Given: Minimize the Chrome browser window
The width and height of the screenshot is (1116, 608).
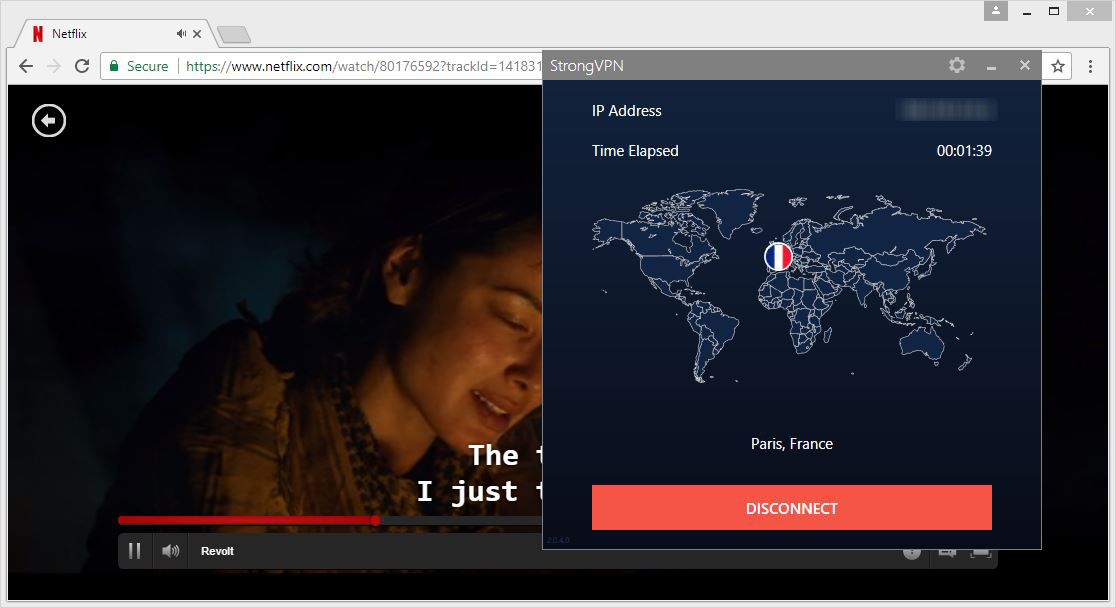Looking at the screenshot, I should [x=1026, y=12].
